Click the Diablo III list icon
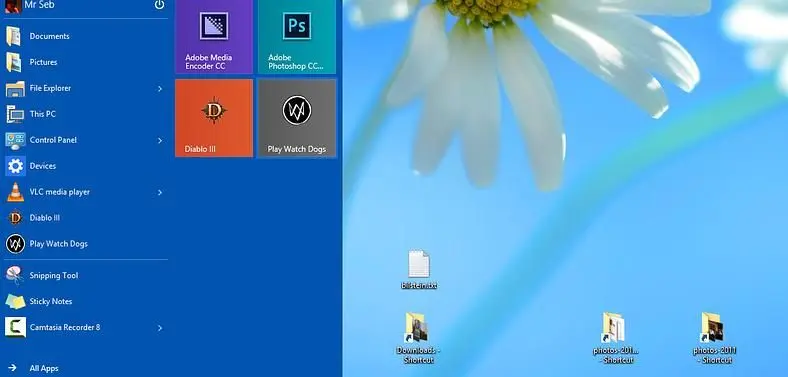This screenshot has width=788, height=377. (x=15, y=218)
